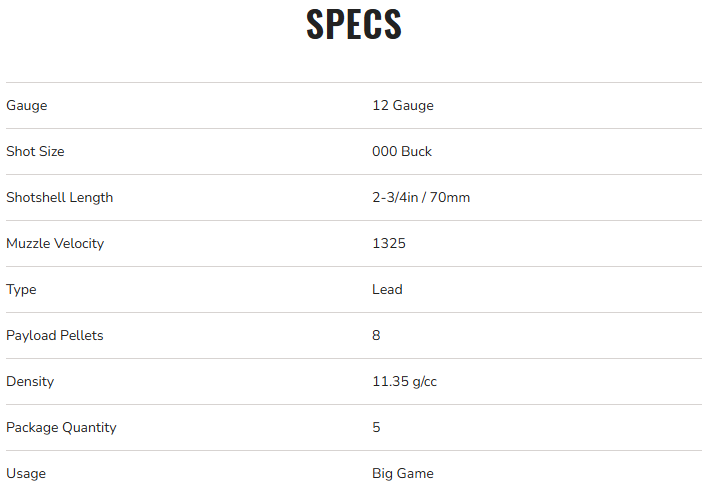
Task: Select the Big Game value
Action: pos(402,473)
